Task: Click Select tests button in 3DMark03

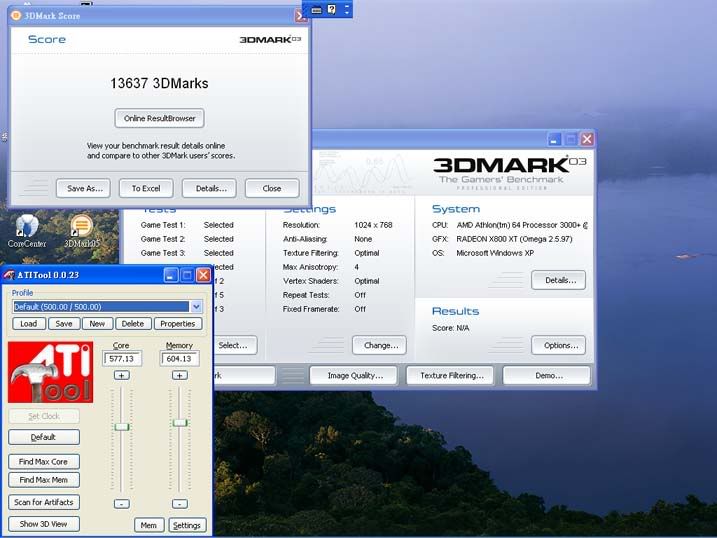Action: (235, 346)
